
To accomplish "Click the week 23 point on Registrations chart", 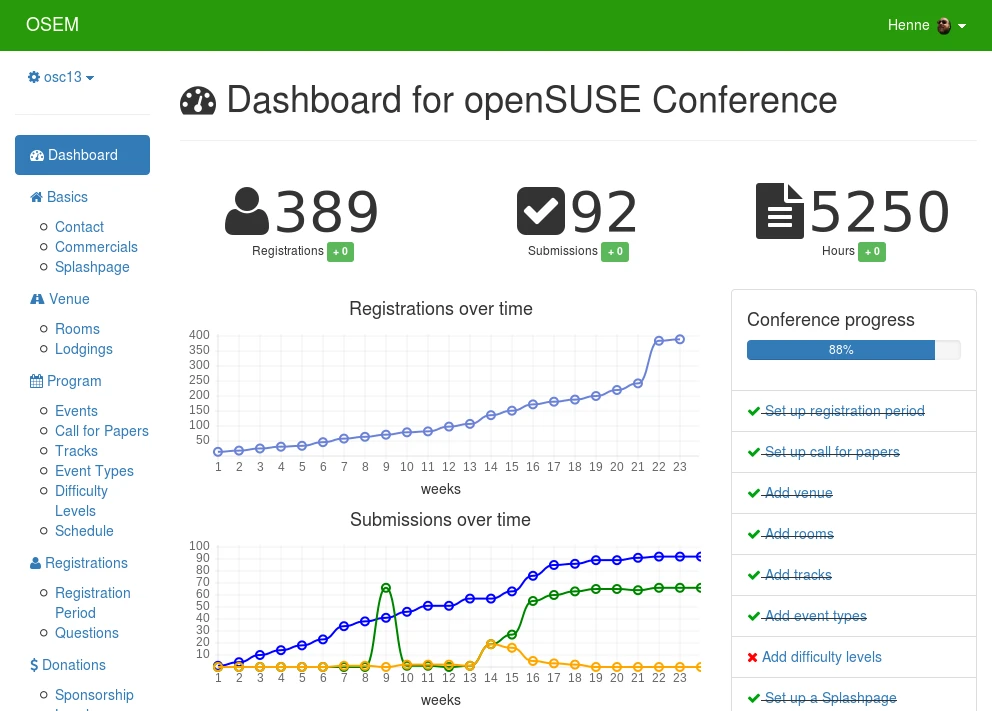I will tap(679, 340).
